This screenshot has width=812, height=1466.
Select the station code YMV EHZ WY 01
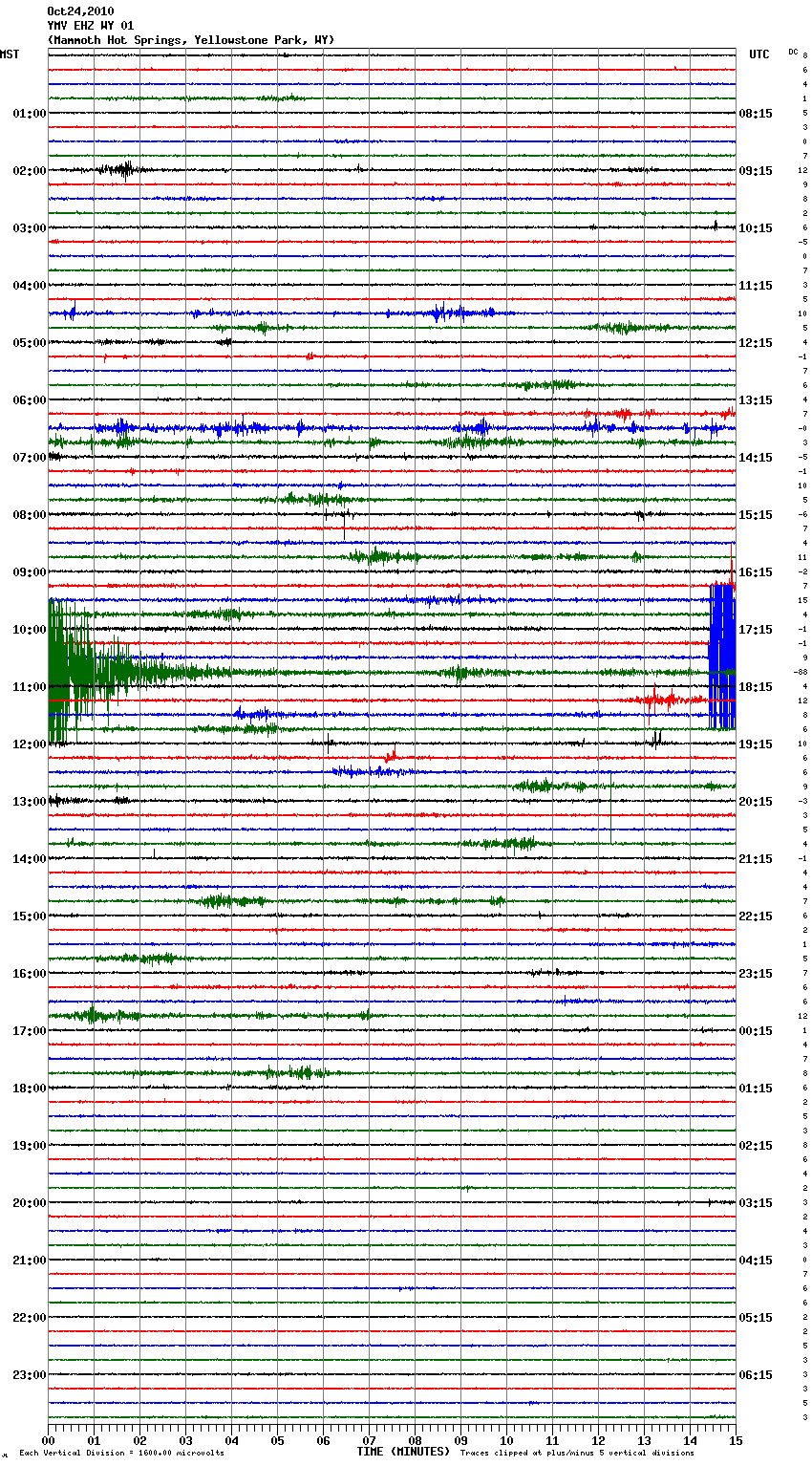91,26
